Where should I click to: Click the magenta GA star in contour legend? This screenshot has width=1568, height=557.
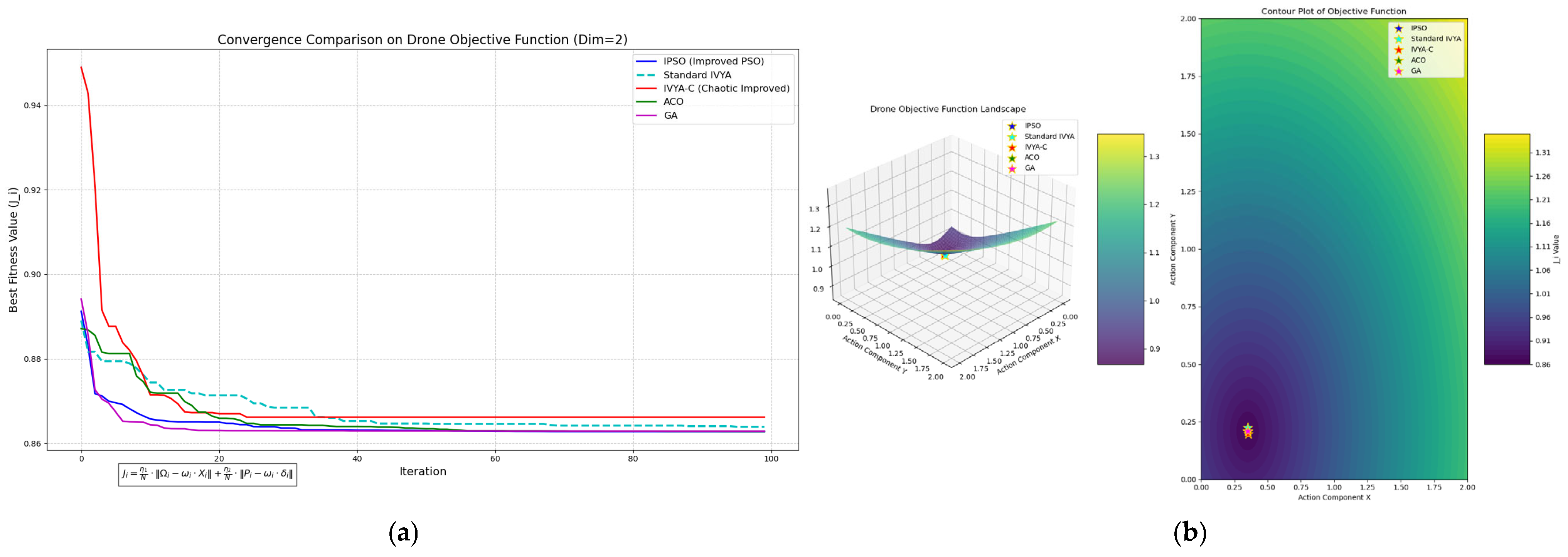coord(1398,71)
